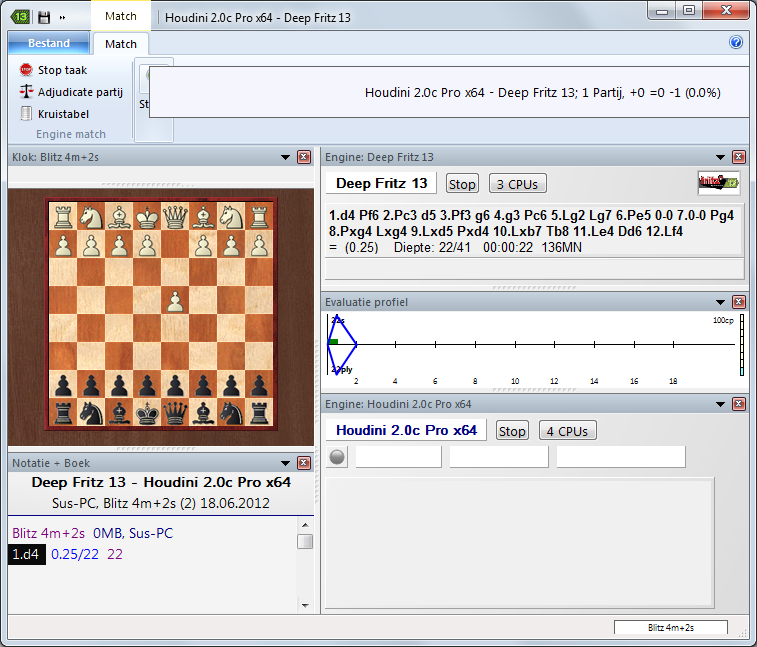Close the Klok Blitz 4m+2s panel
The height and width of the screenshot is (647, 757).
pyautogui.click(x=304, y=157)
